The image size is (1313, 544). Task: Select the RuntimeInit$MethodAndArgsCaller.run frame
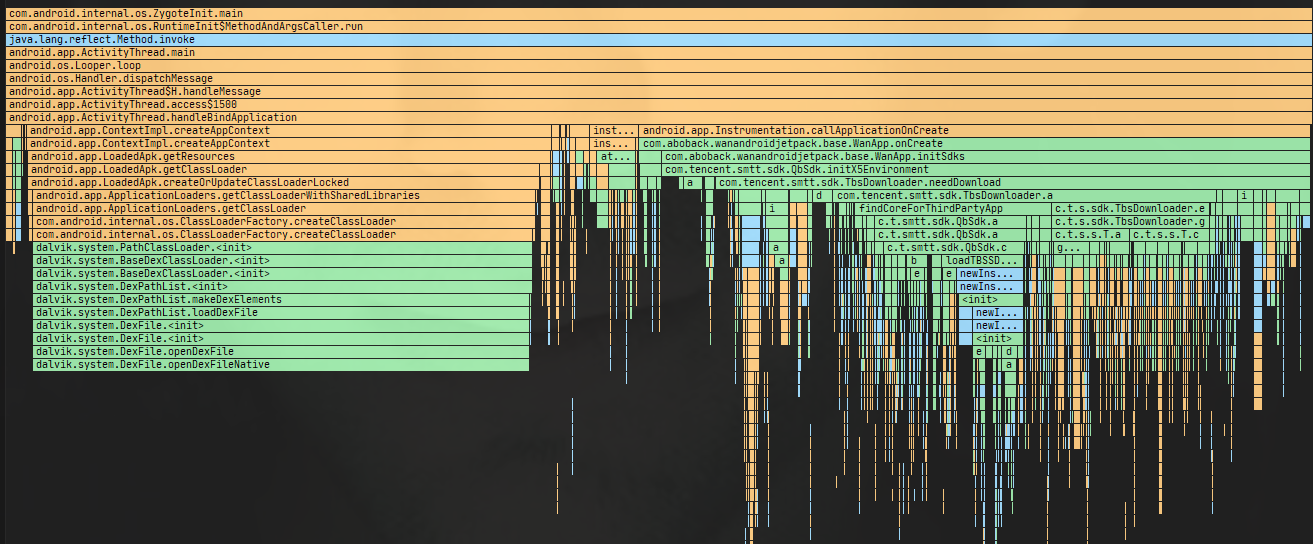click(400, 26)
